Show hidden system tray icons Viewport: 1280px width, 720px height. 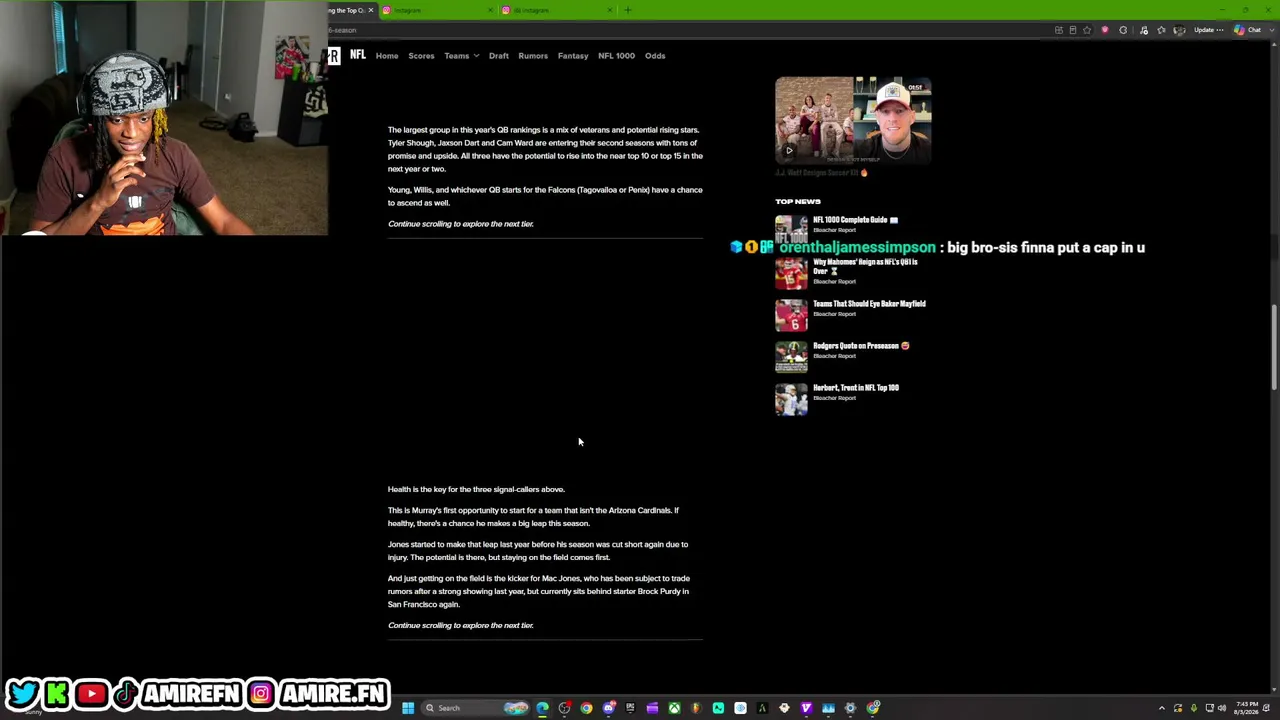tap(1162, 708)
